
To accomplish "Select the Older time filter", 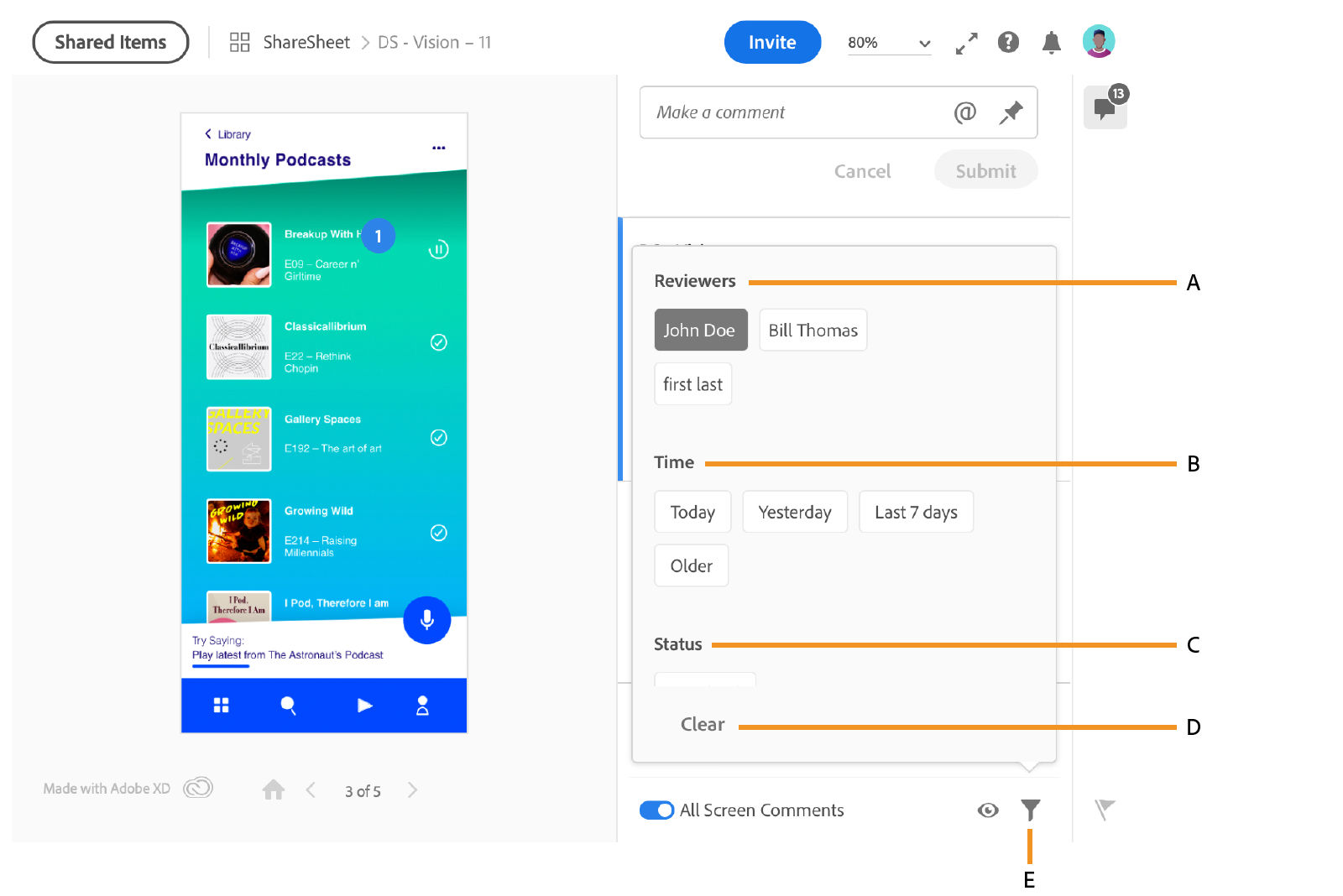I will click(691, 565).
